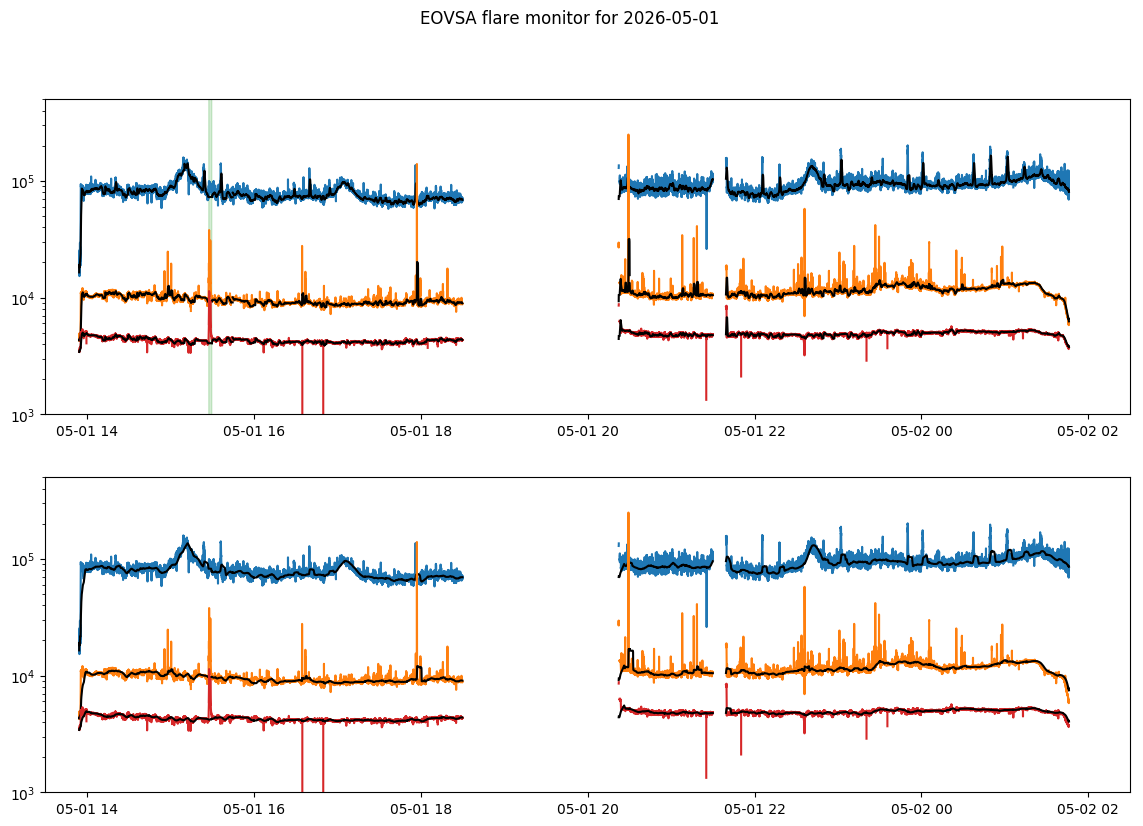Click the 10^5 y-axis label of top plot
Image resolution: width=1143 pixels, height=826 pixels.
click(x=26, y=182)
